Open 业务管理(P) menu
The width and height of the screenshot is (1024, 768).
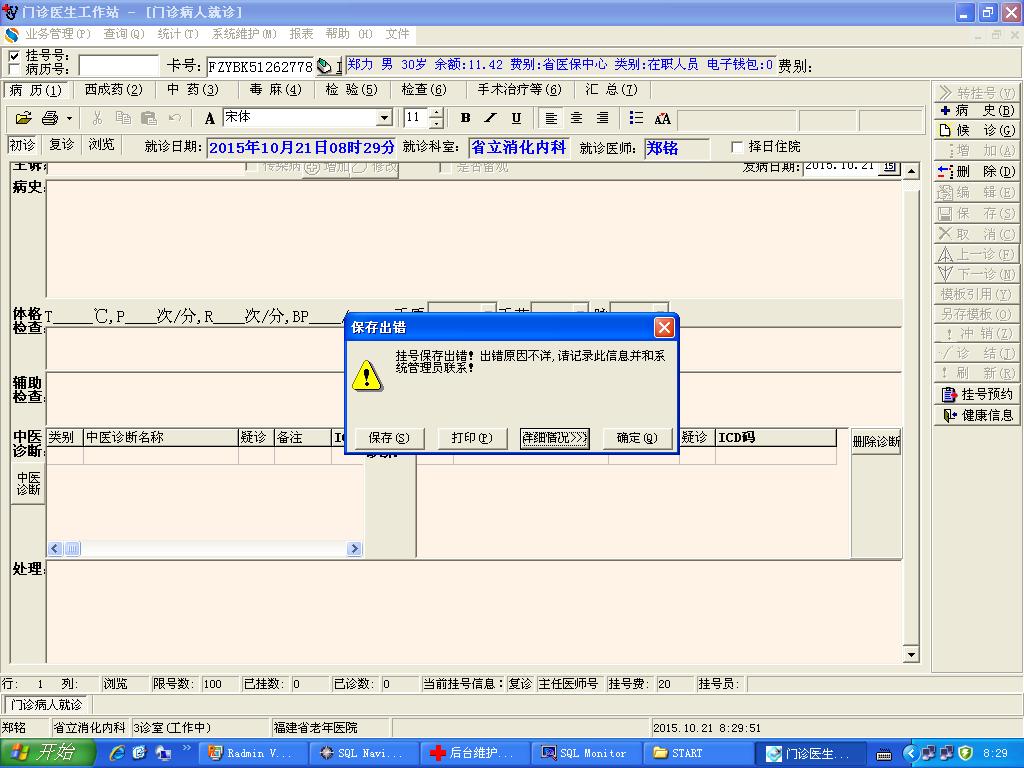coord(57,34)
